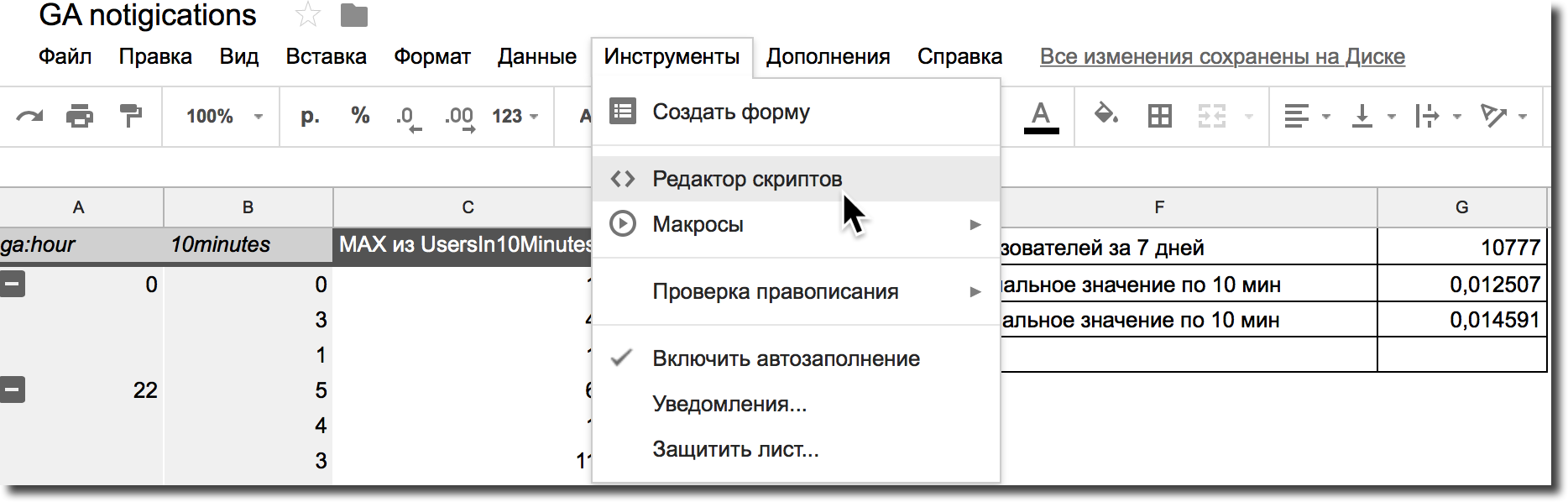This screenshot has height=502, width=1568.
Task: Increase decimal places
Action: tap(460, 118)
